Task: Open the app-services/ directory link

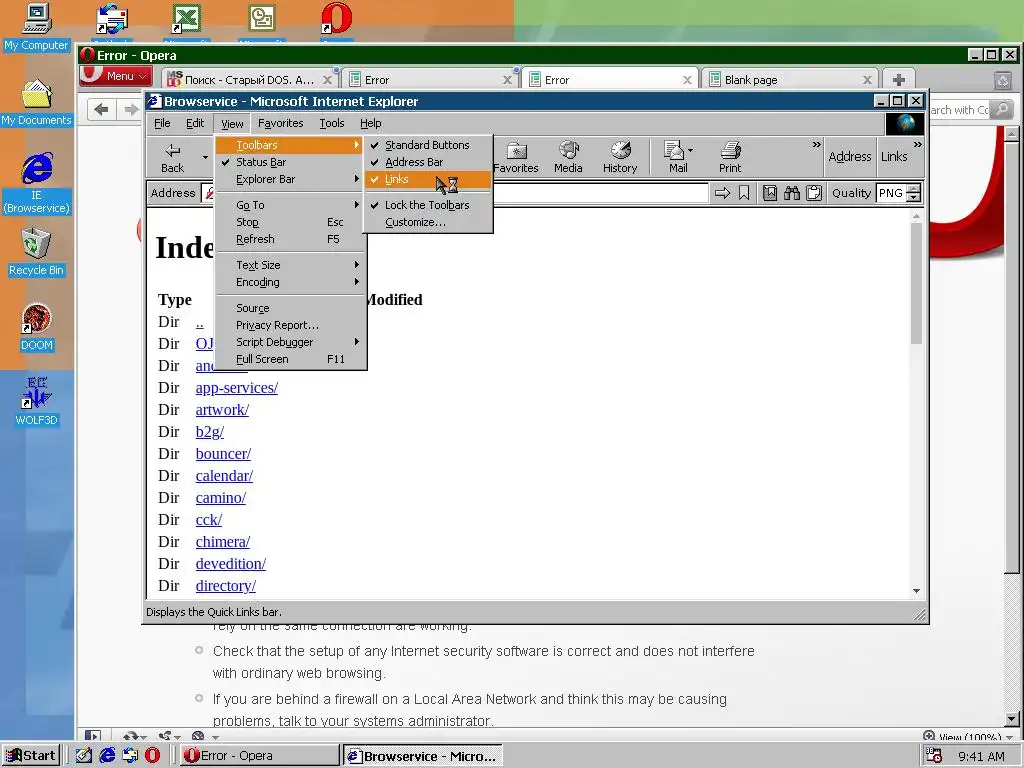Action: 236,388
